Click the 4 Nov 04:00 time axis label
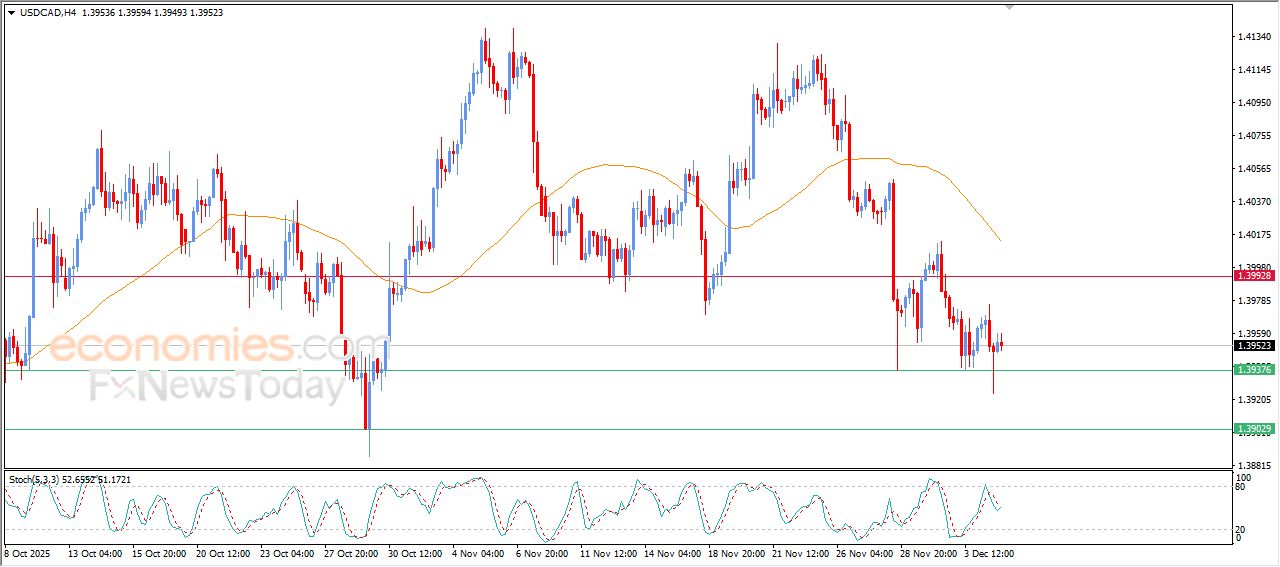 point(476,552)
